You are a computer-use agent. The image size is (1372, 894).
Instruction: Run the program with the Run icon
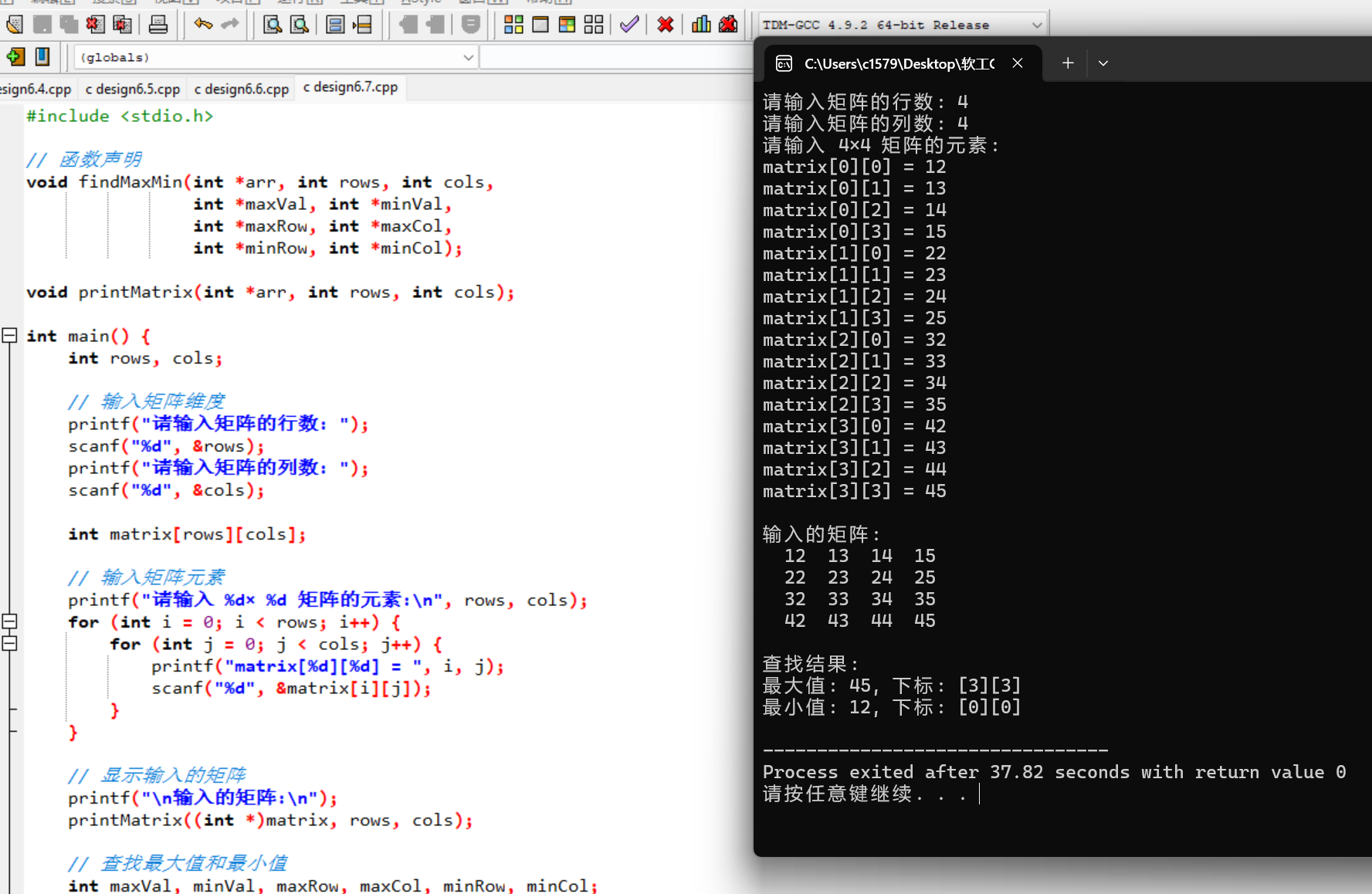[x=540, y=25]
